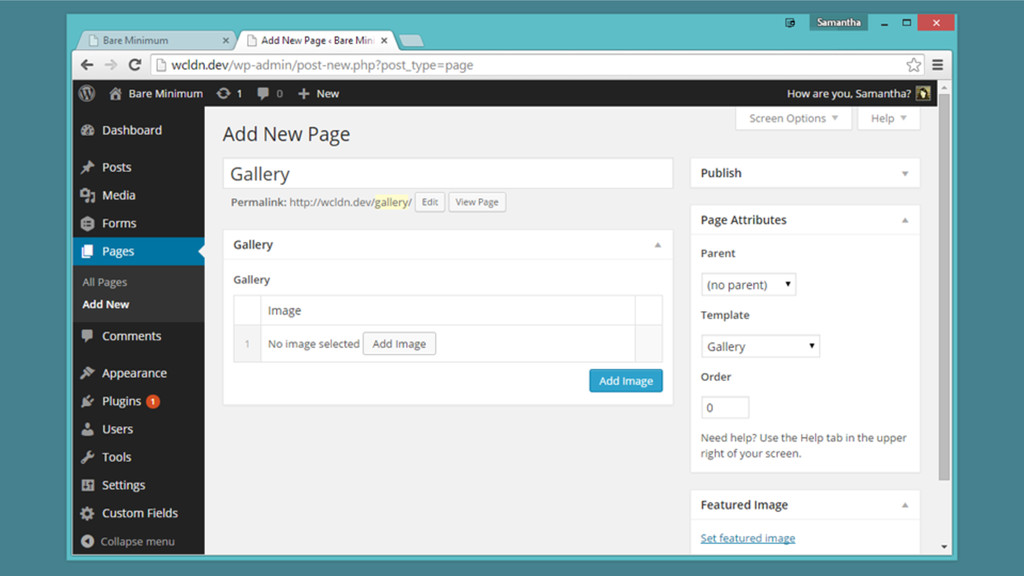The image size is (1024, 576).
Task: Click the Users person icon
Action: (88, 429)
